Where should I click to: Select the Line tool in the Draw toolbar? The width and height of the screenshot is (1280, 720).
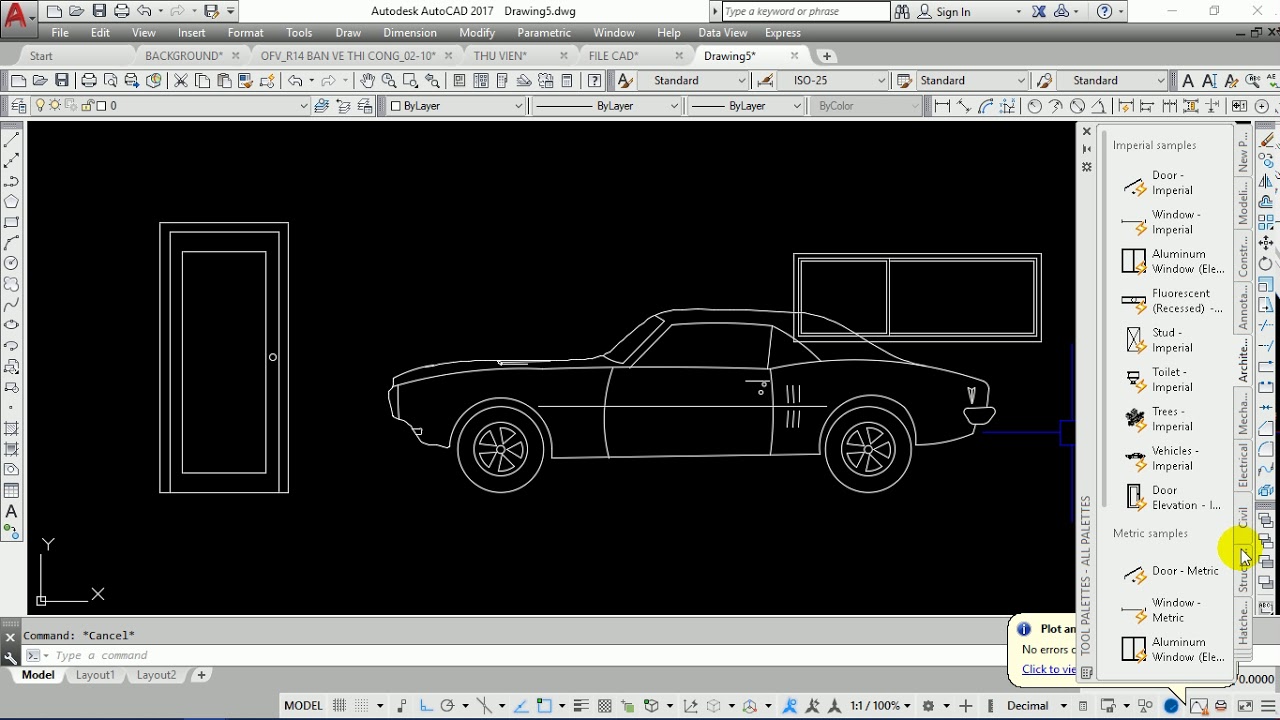(x=12, y=141)
